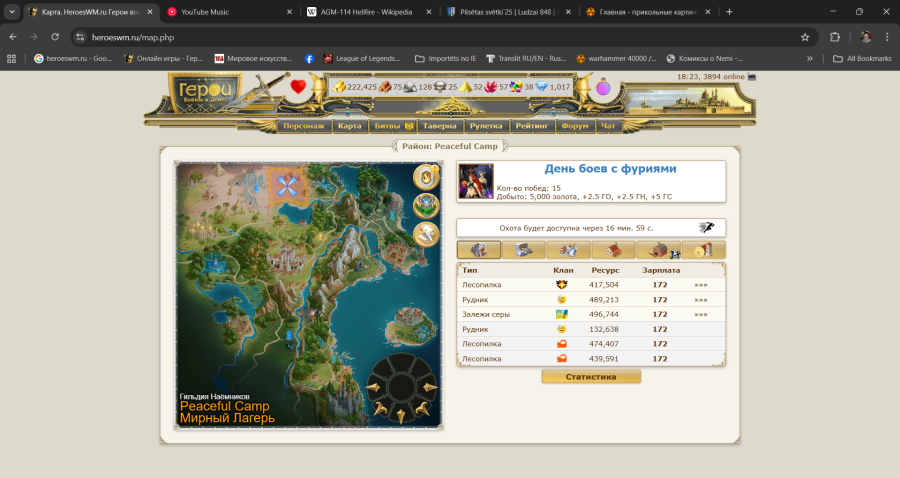Click the wood logs resource icon
This screenshot has height=478, width=900.
(x=385, y=87)
